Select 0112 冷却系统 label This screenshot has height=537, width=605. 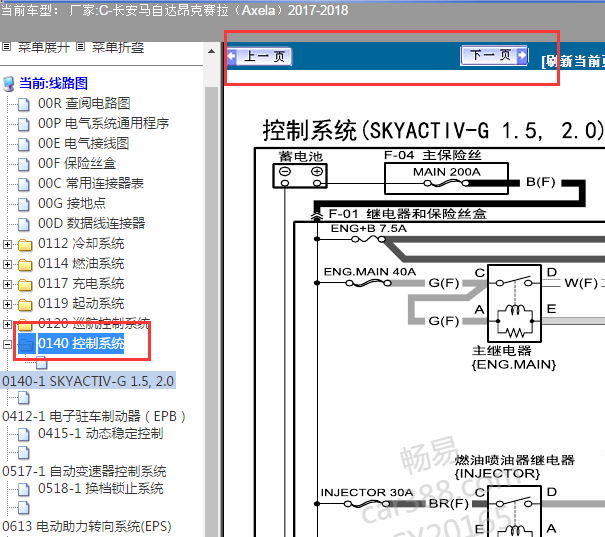[81, 243]
